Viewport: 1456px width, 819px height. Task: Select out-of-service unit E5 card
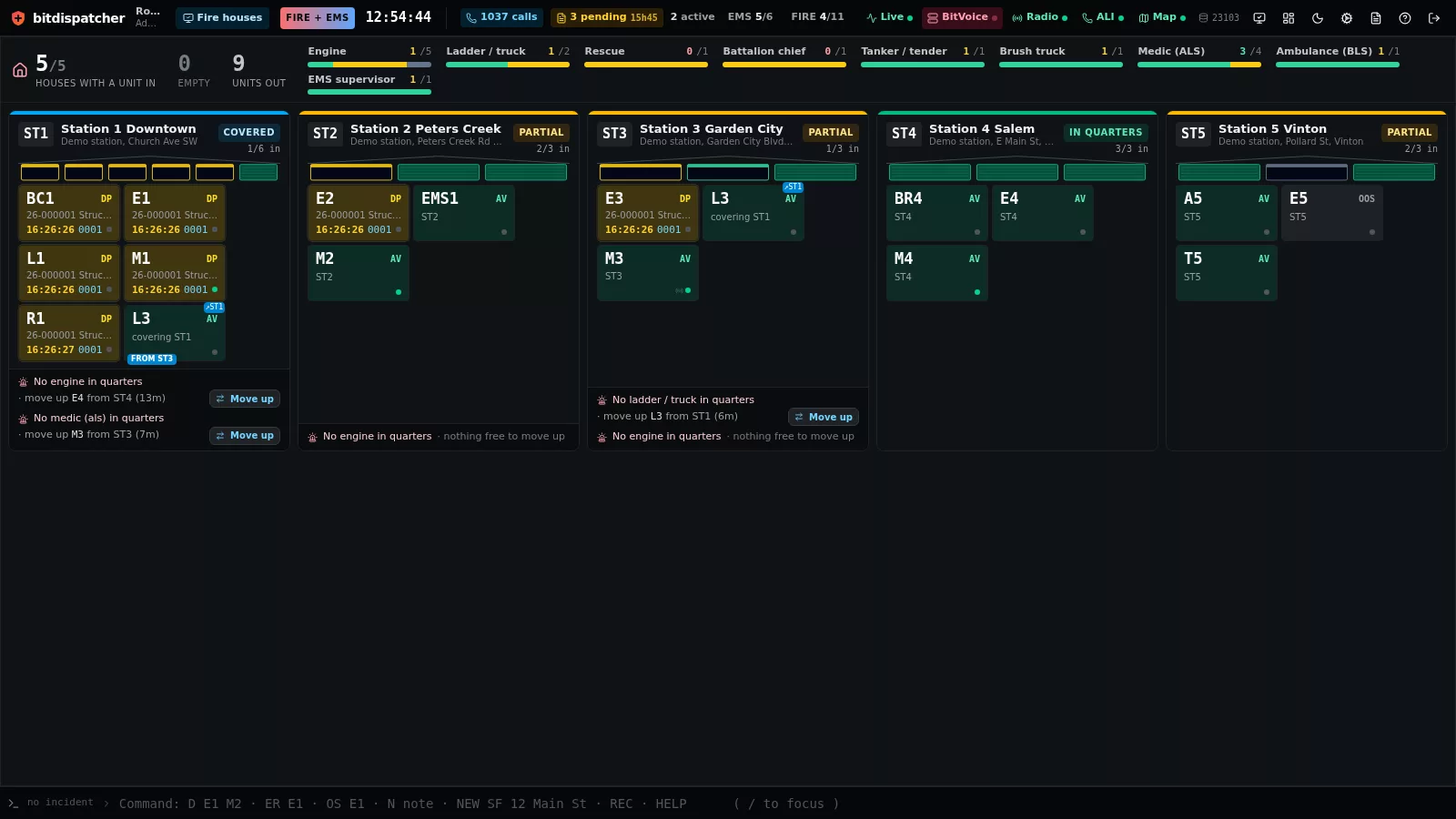click(x=1332, y=213)
